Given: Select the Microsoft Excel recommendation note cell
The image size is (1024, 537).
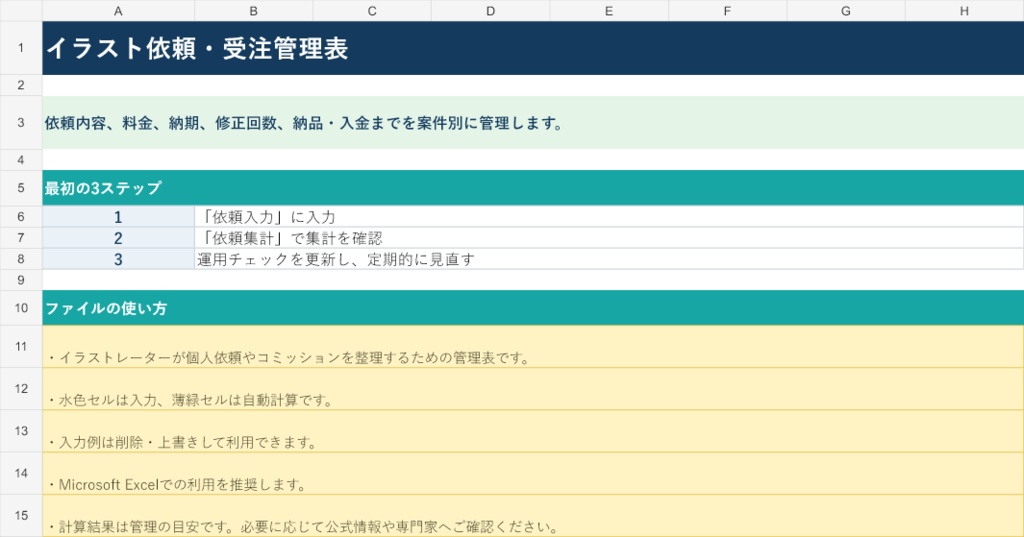Looking at the screenshot, I should pyautogui.click(x=533, y=473).
